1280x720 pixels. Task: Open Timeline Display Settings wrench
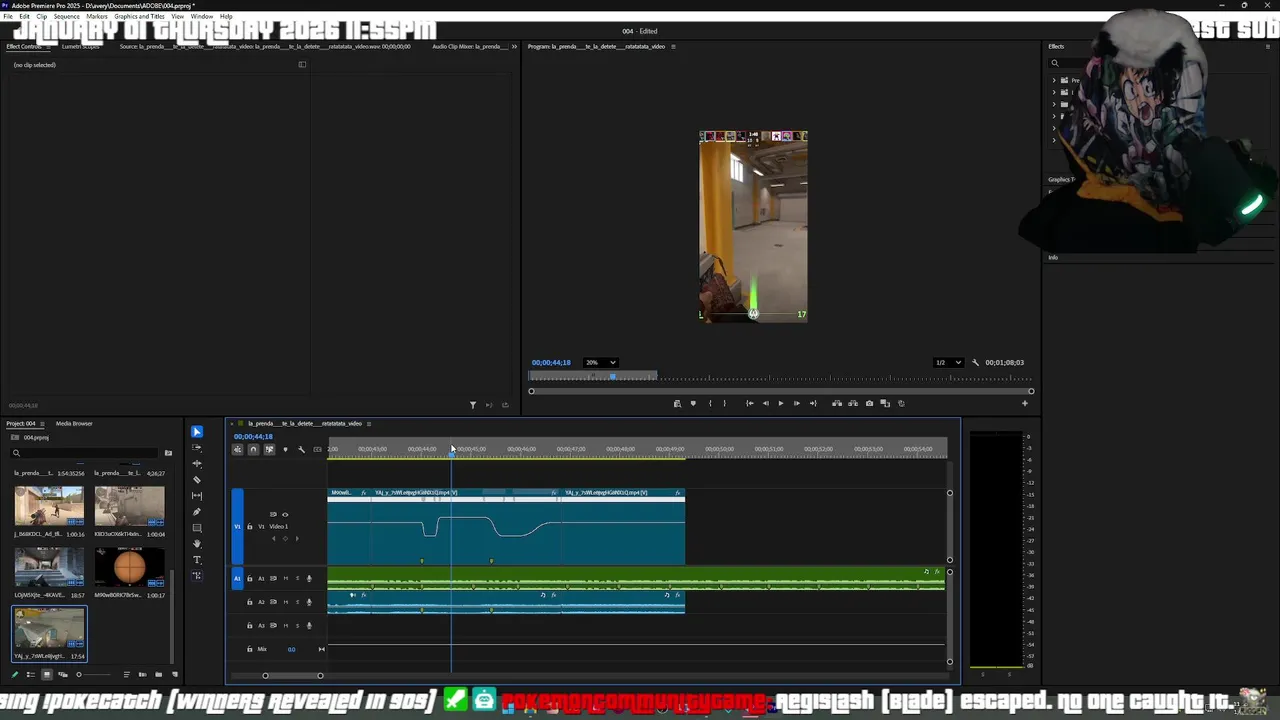(x=301, y=449)
